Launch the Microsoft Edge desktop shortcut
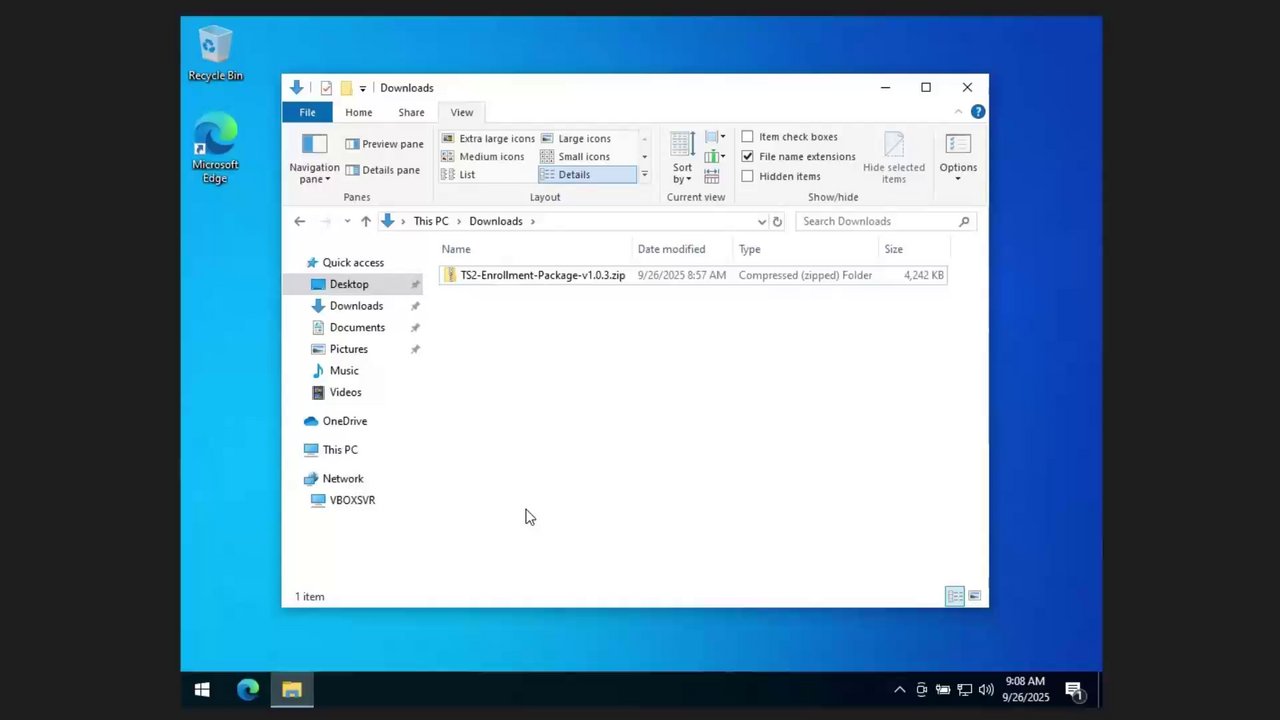The width and height of the screenshot is (1280, 720). [x=215, y=149]
